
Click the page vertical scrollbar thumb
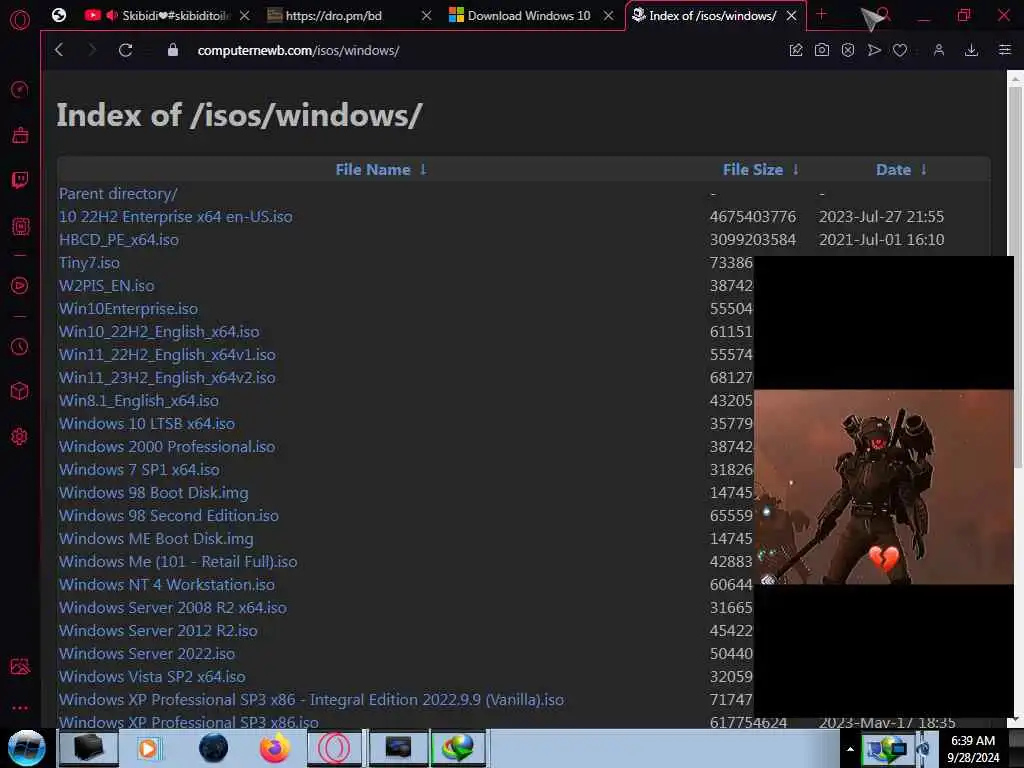(x=1015, y=278)
